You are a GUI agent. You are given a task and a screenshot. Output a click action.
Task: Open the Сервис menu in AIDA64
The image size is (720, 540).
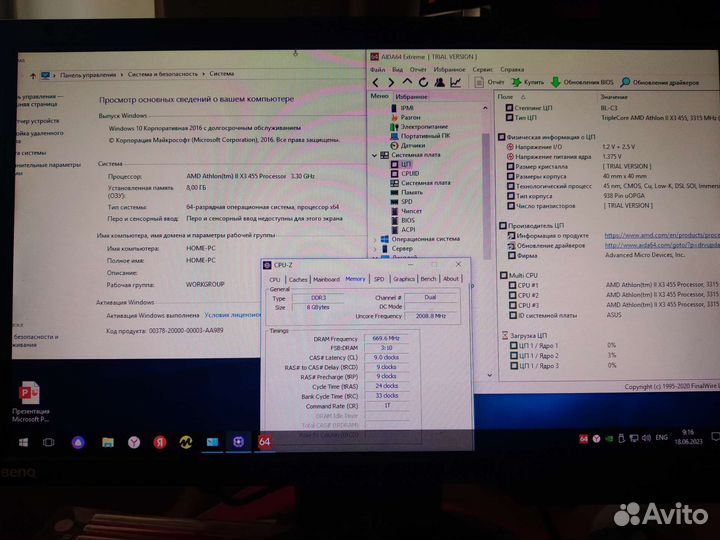click(x=480, y=70)
